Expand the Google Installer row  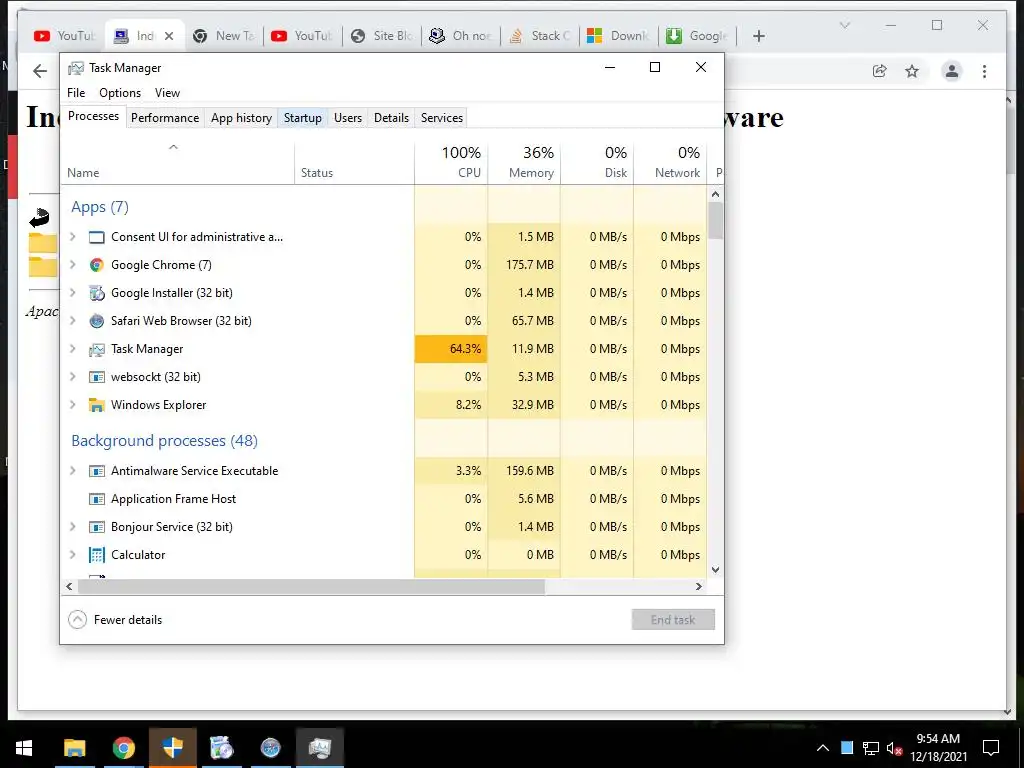coord(72,293)
